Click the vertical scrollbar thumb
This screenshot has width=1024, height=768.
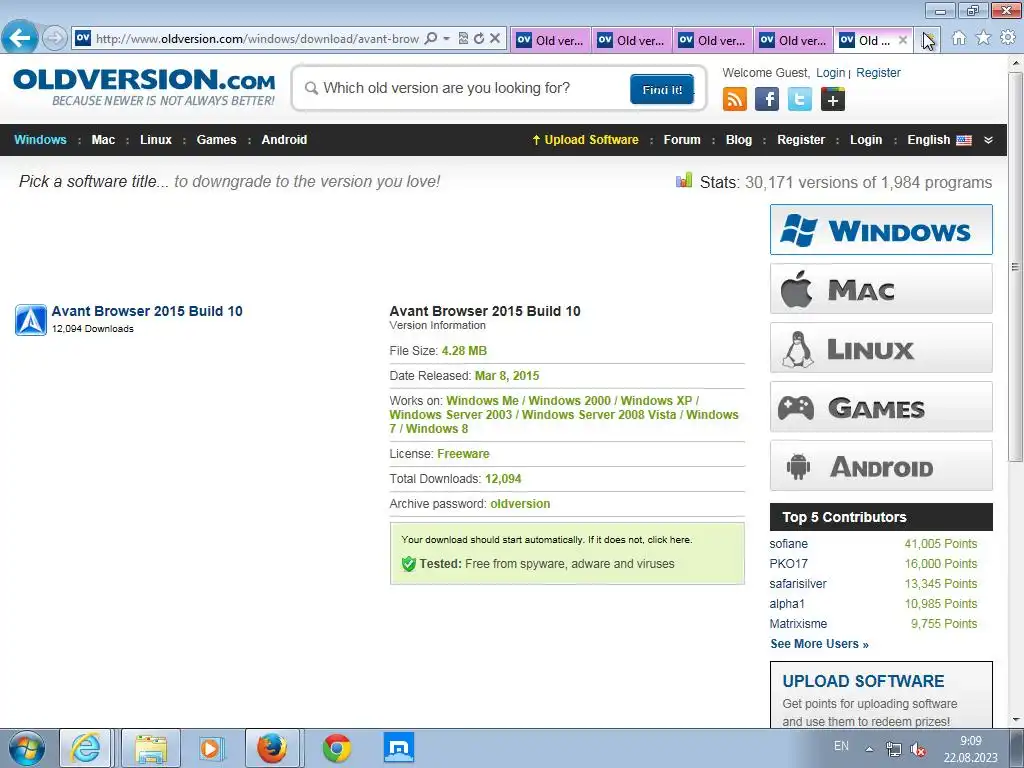tap(1016, 266)
